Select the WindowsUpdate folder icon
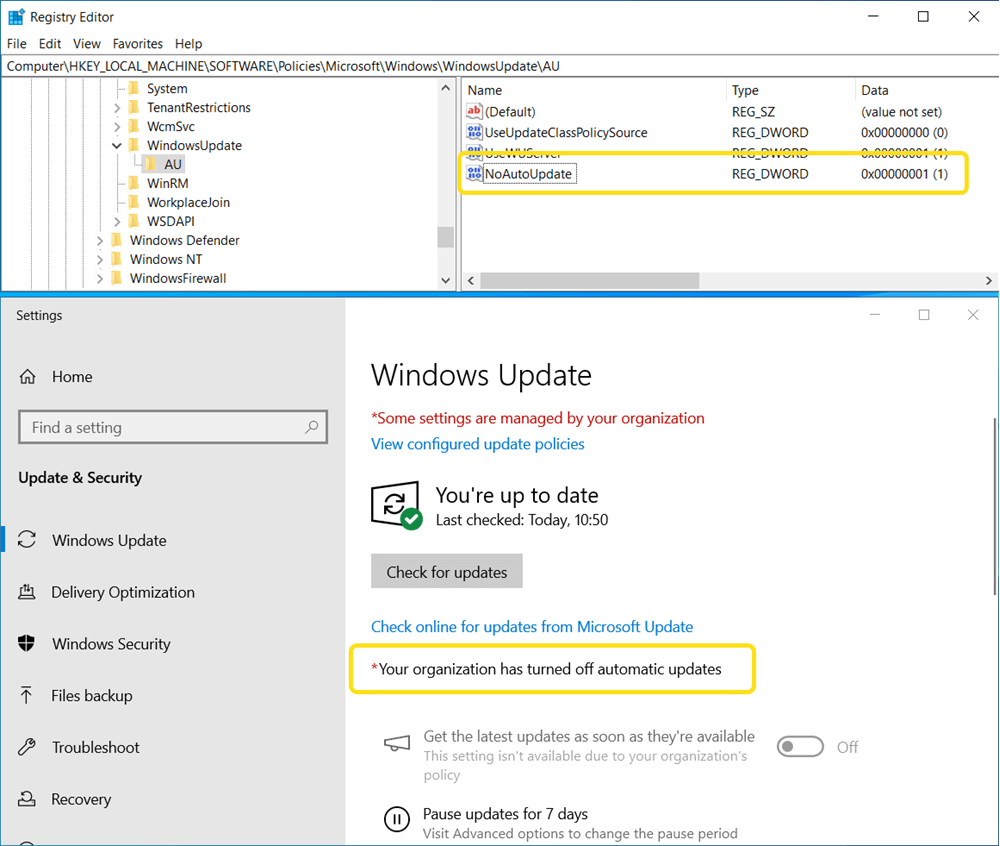Image resolution: width=1000 pixels, height=846 pixels. [x=133, y=145]
